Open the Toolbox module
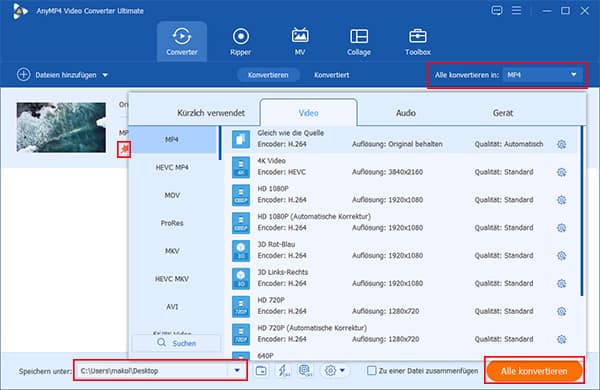The width and height of the screenshot is (600, 390). (x=418, y=41)
